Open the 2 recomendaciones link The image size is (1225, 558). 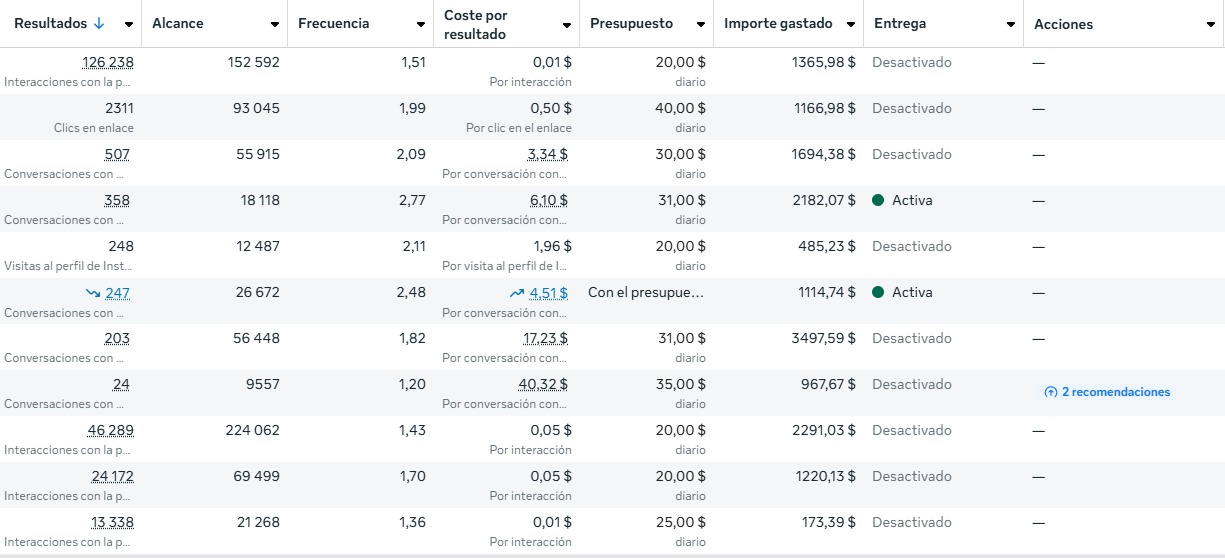tap(1115, 393)
